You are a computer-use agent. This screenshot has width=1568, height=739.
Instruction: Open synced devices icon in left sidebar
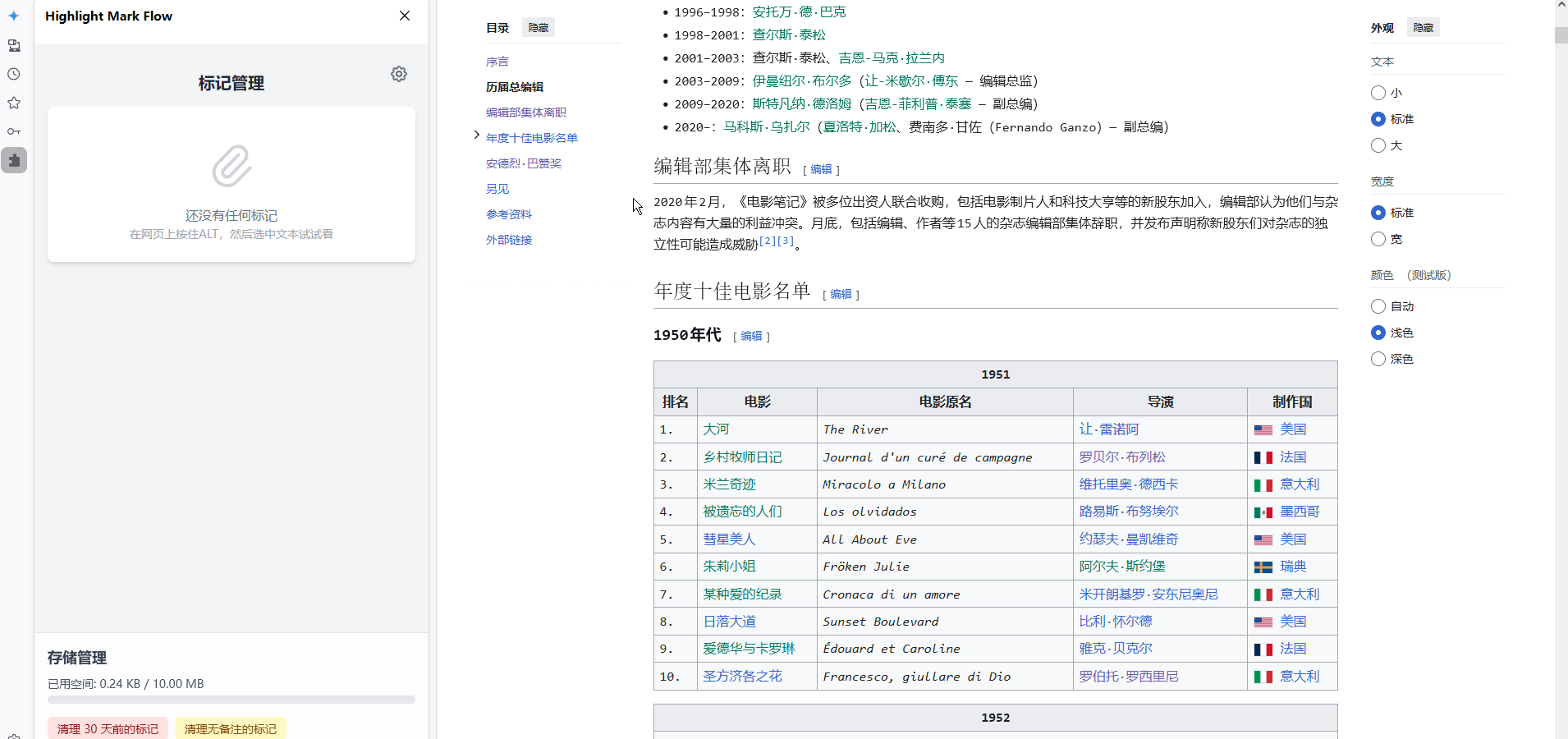(14, 45)
